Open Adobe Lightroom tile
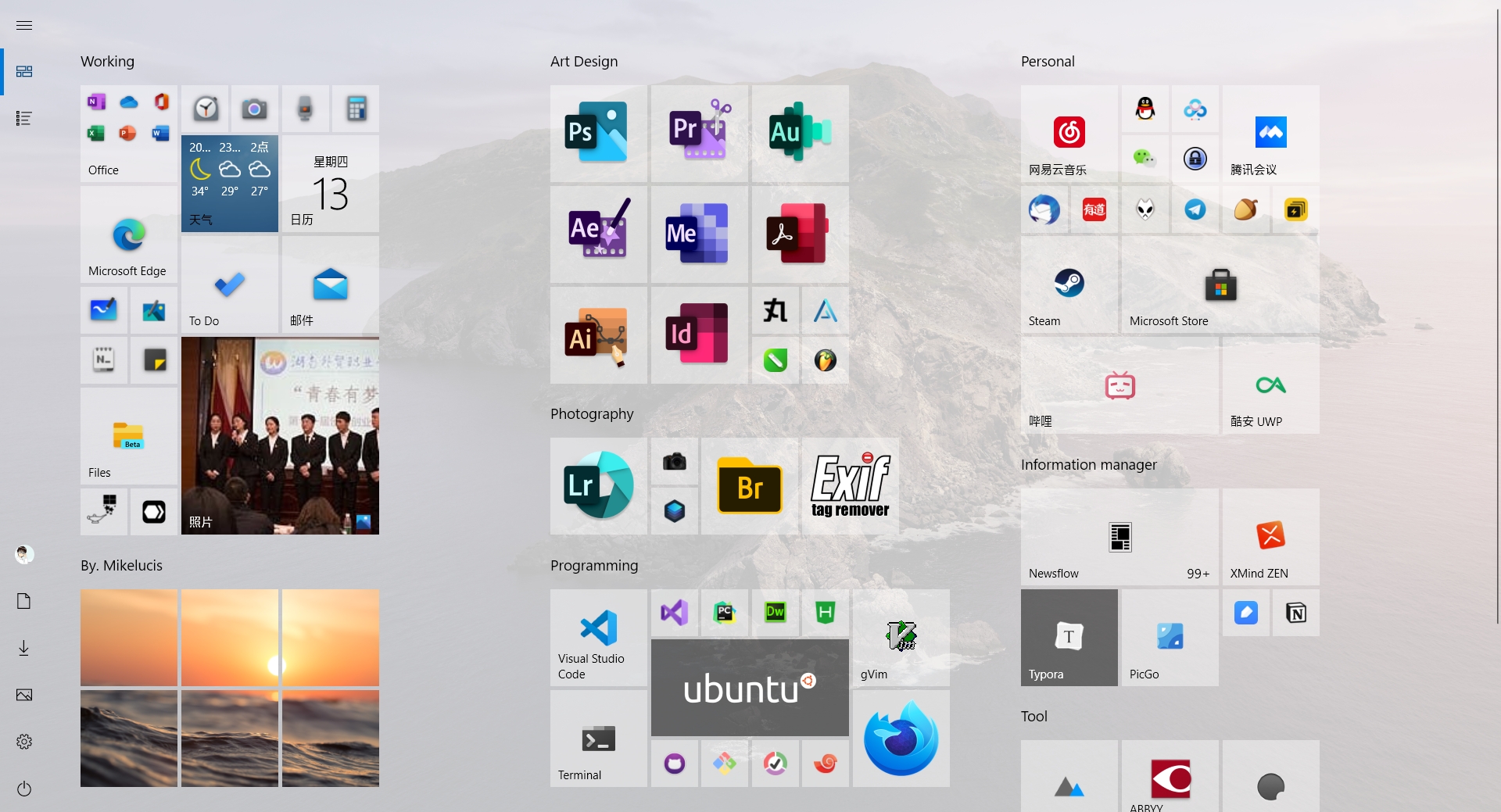The height and width of the screenshot is (812, 1501). click(598, 486)
